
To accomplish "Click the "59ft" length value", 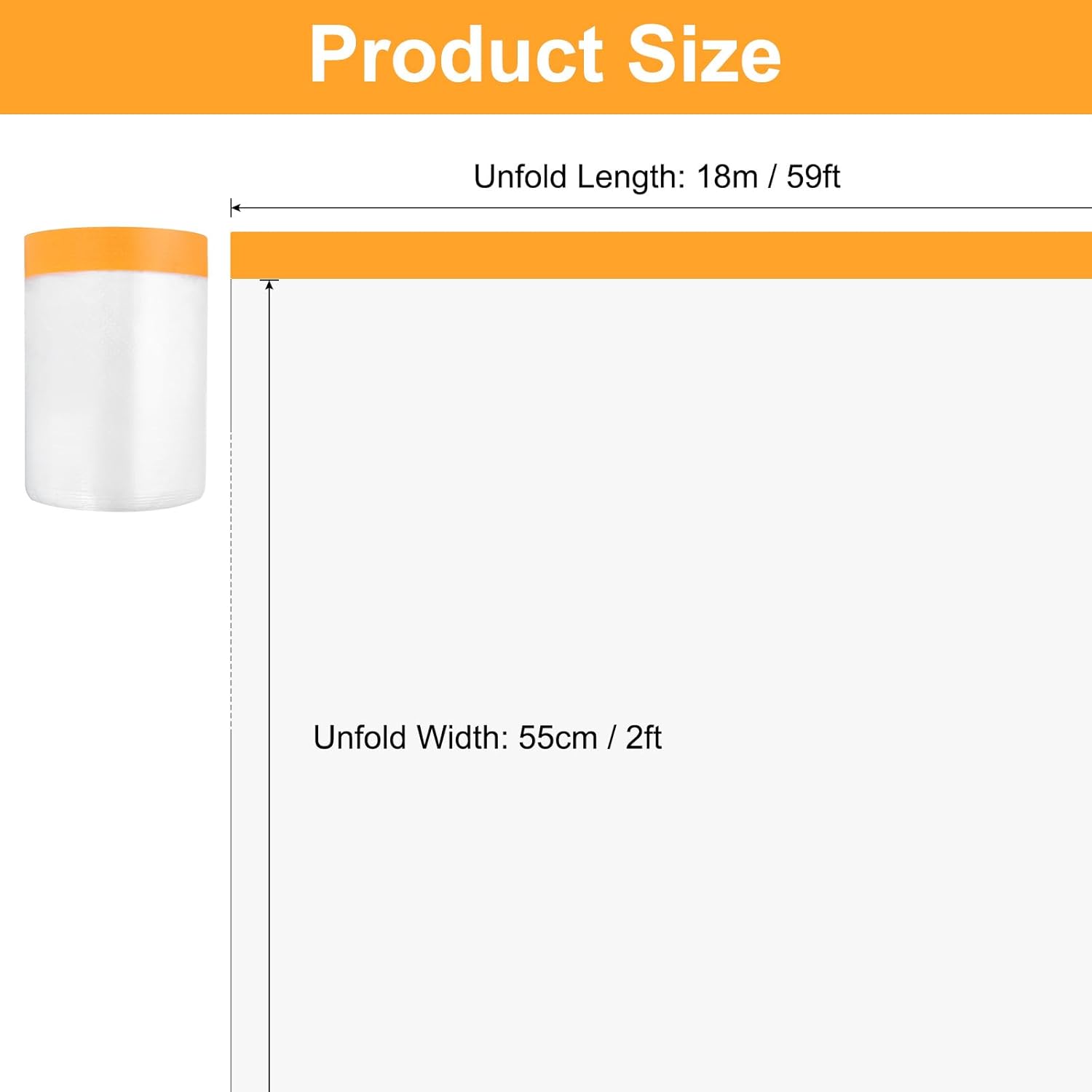I will [x=813, y=177].
